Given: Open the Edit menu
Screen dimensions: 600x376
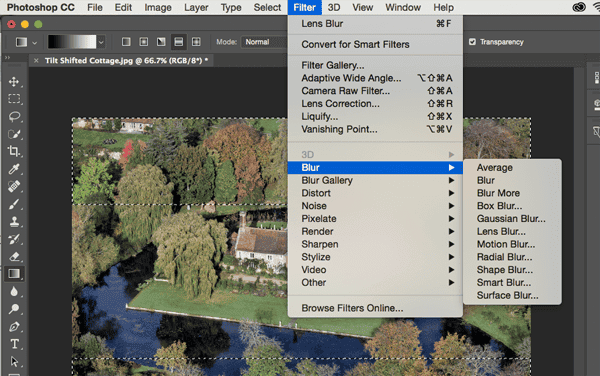Looking at the screenshot, I should point(123,7).
